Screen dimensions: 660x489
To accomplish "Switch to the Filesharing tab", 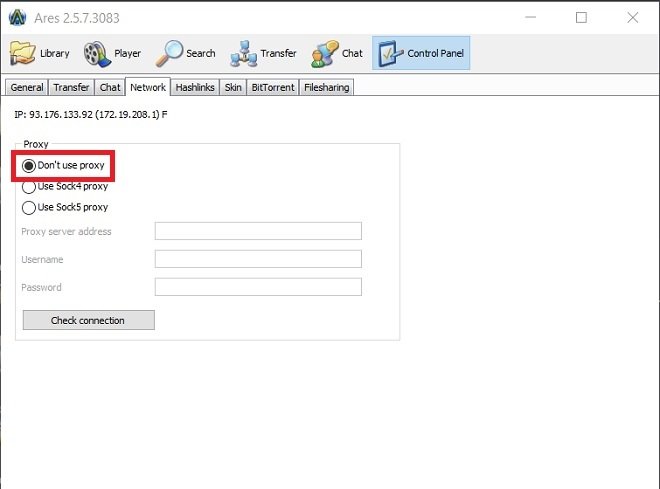I will pyautogui.click(x=327, y=88).
